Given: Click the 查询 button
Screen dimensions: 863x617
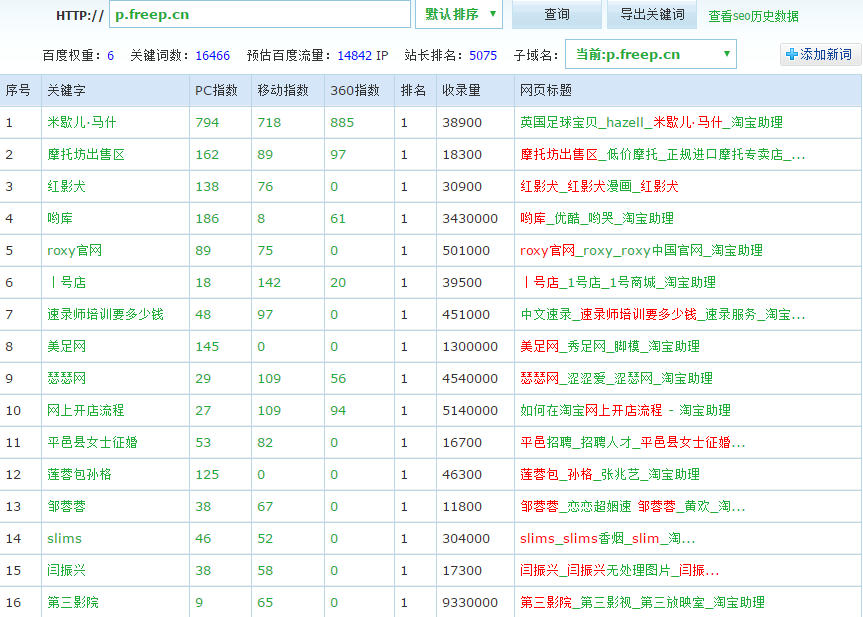Looking at the screenshot, I should pos(557,14).
